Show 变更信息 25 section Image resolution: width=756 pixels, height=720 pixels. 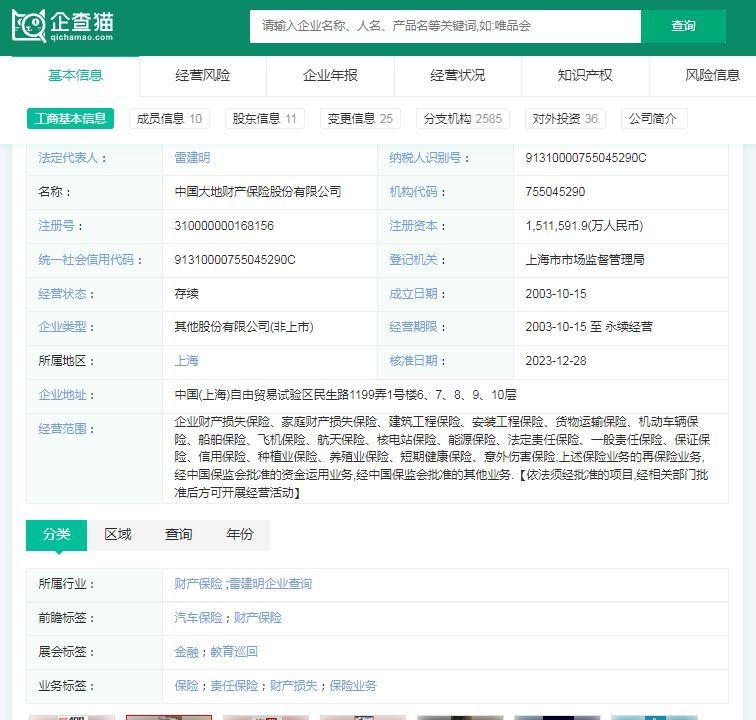(360, 119)
